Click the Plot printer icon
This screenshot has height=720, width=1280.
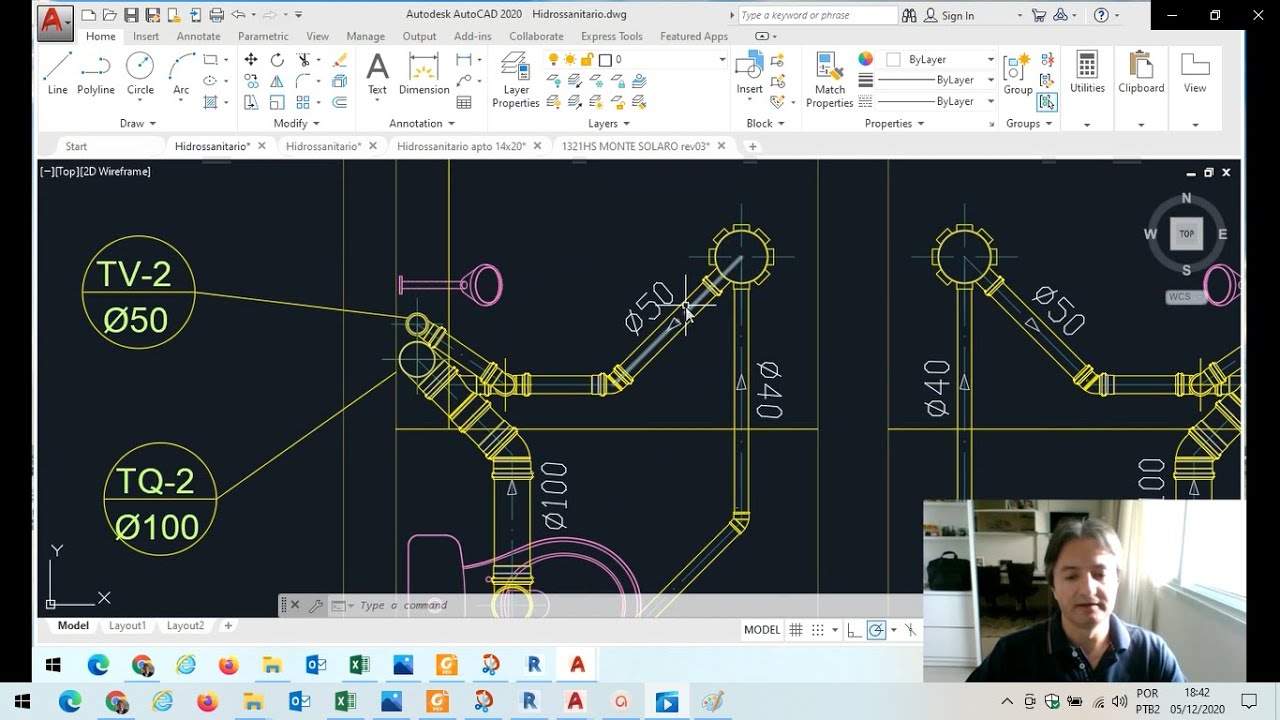coord(216,15)
